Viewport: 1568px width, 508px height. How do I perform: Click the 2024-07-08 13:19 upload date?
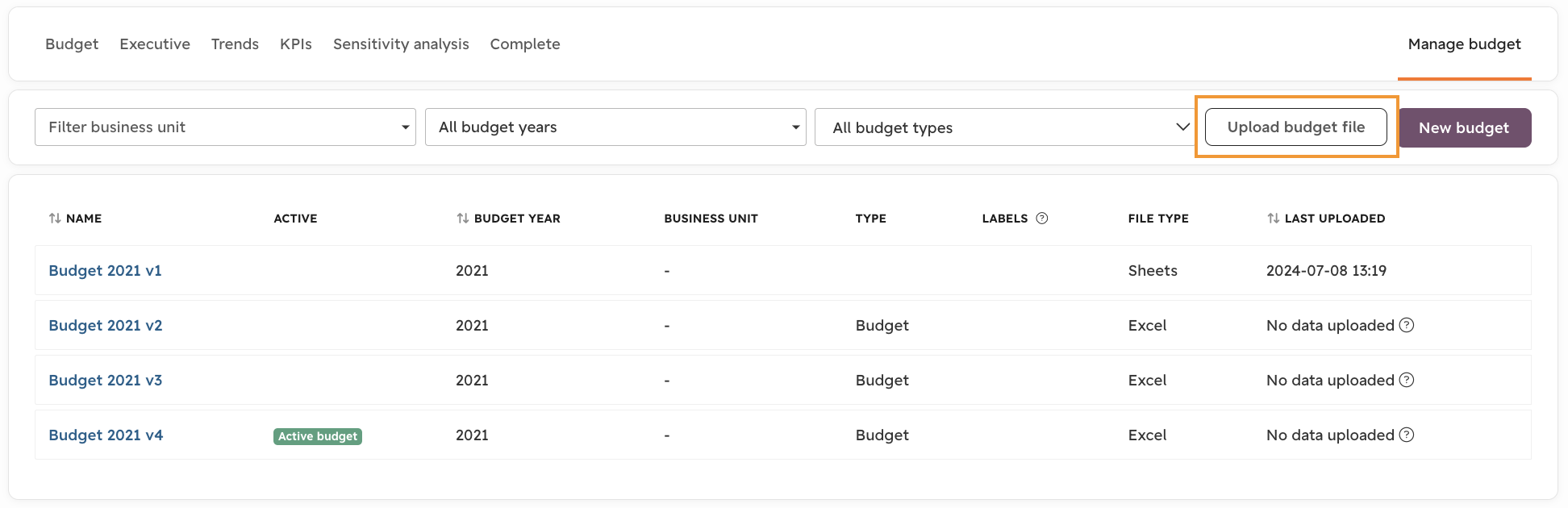pos(1326,271)
